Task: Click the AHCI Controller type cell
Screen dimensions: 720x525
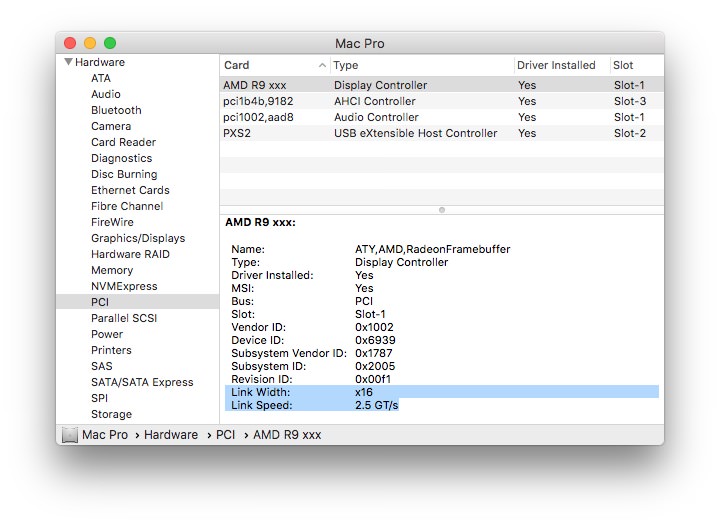Action: point(375,101)
